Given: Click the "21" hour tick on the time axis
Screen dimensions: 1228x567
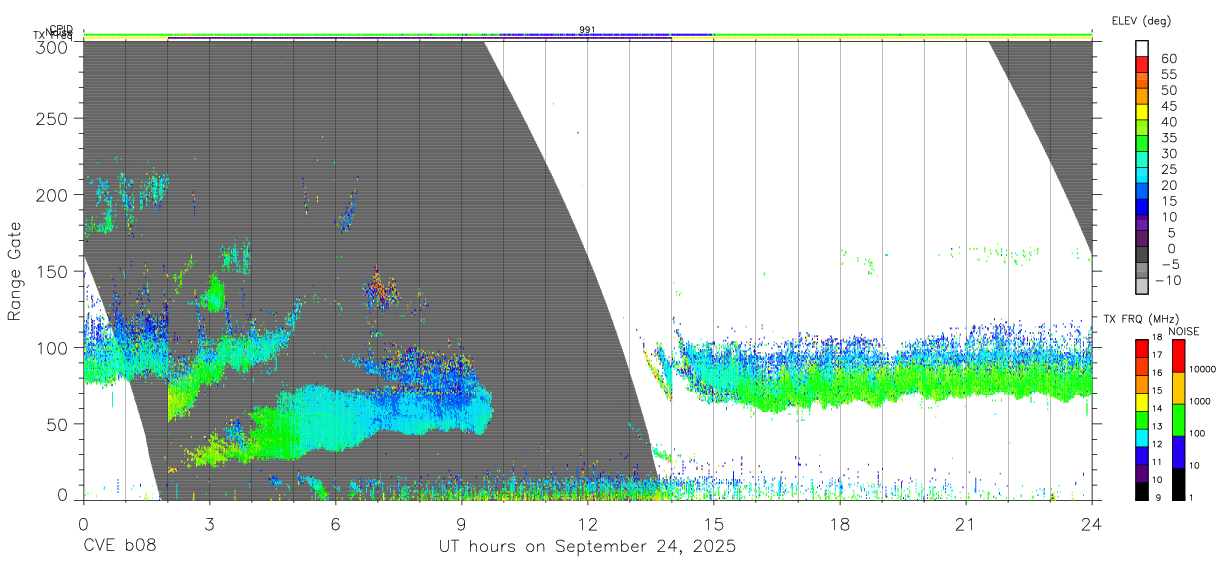Looking at the screenshot, I should point(966,523).
